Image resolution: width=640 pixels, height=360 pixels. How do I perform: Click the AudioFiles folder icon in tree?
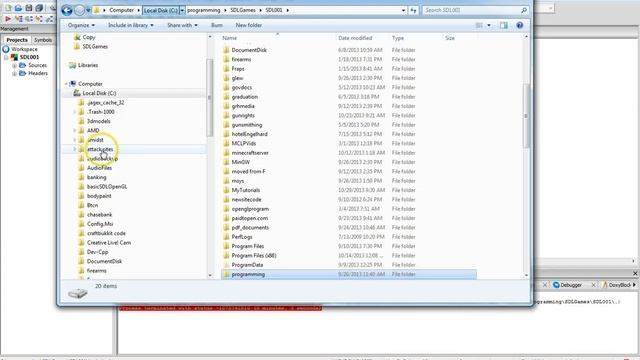[81, 168]
